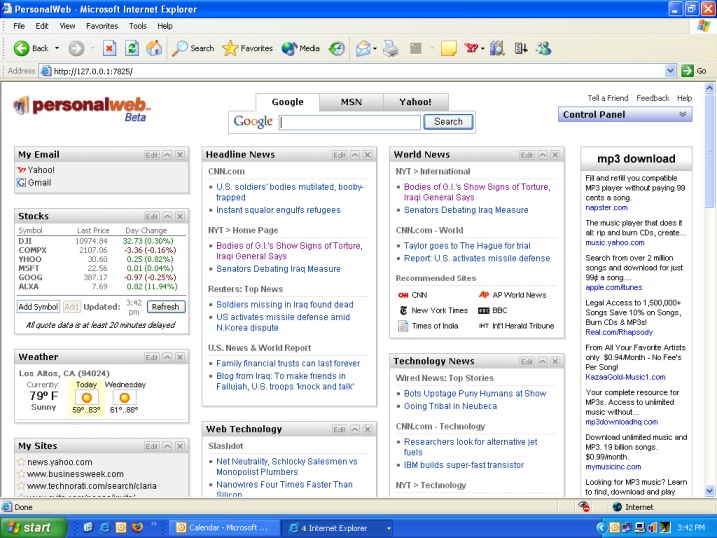Open the Feedback link
The width and height of the screenshot is (717, 538).
pyautogui.click(x=653, y=98)
